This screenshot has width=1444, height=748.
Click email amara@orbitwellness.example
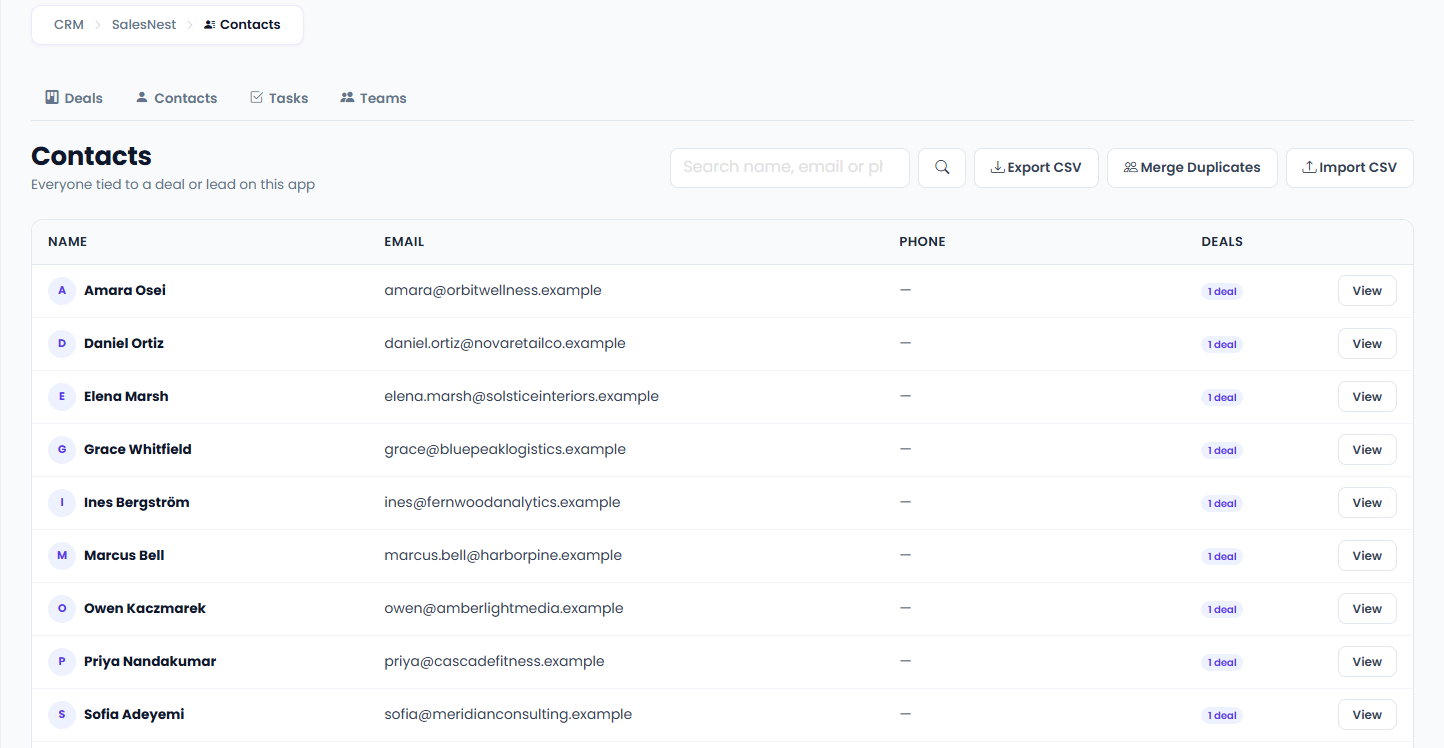(493, 291)
